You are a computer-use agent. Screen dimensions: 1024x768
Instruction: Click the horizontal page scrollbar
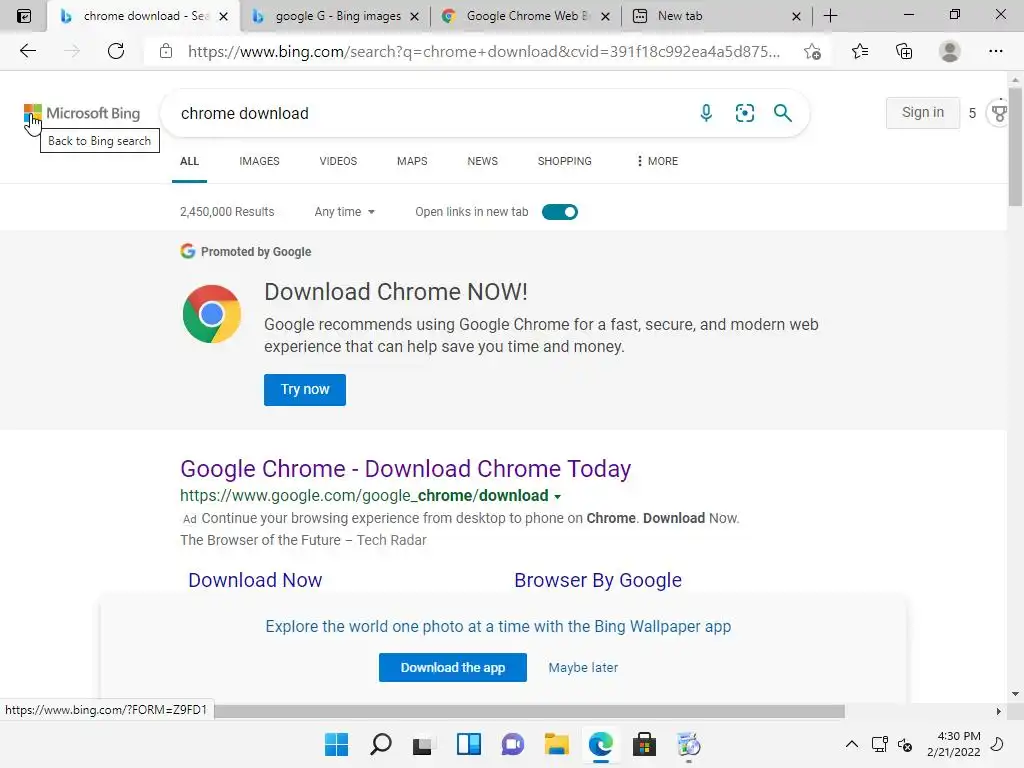pos(529,711)
